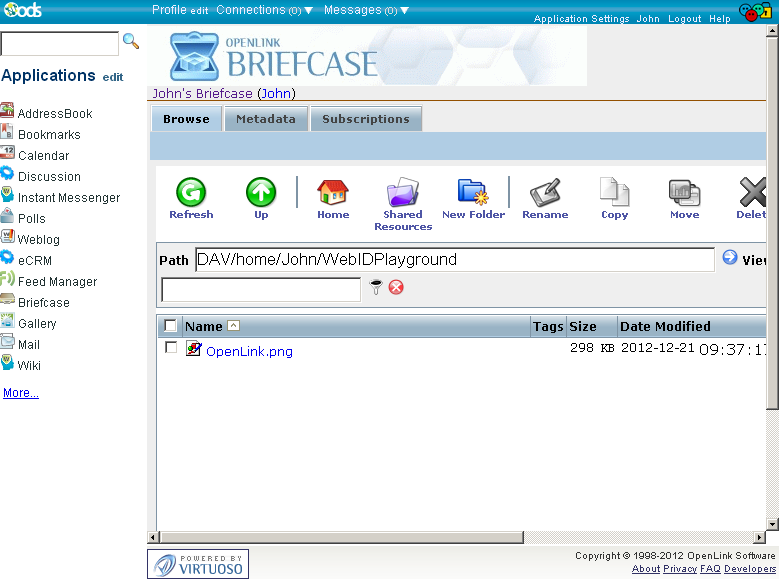Click the More... applications link
This screenshot has width=783, height=583.
pos(21,393)
